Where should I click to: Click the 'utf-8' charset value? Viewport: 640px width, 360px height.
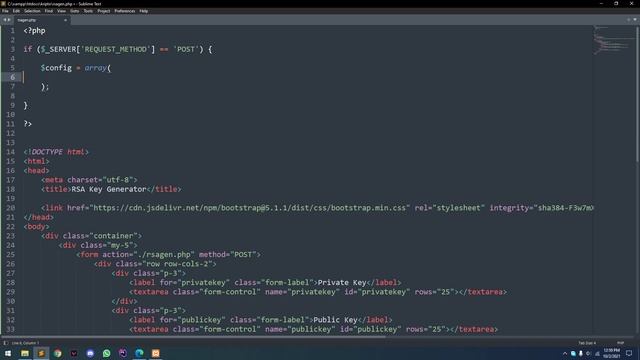click(x=118, y=180)
